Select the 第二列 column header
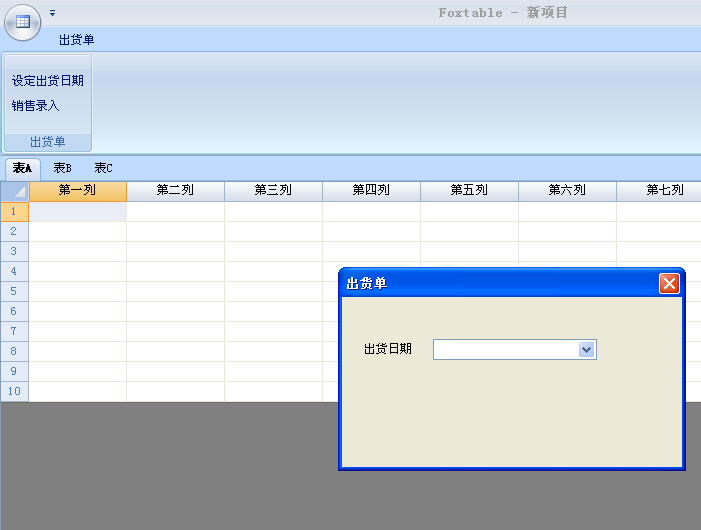The height and width of the screenshot is (530, 701). coord(175,191)
